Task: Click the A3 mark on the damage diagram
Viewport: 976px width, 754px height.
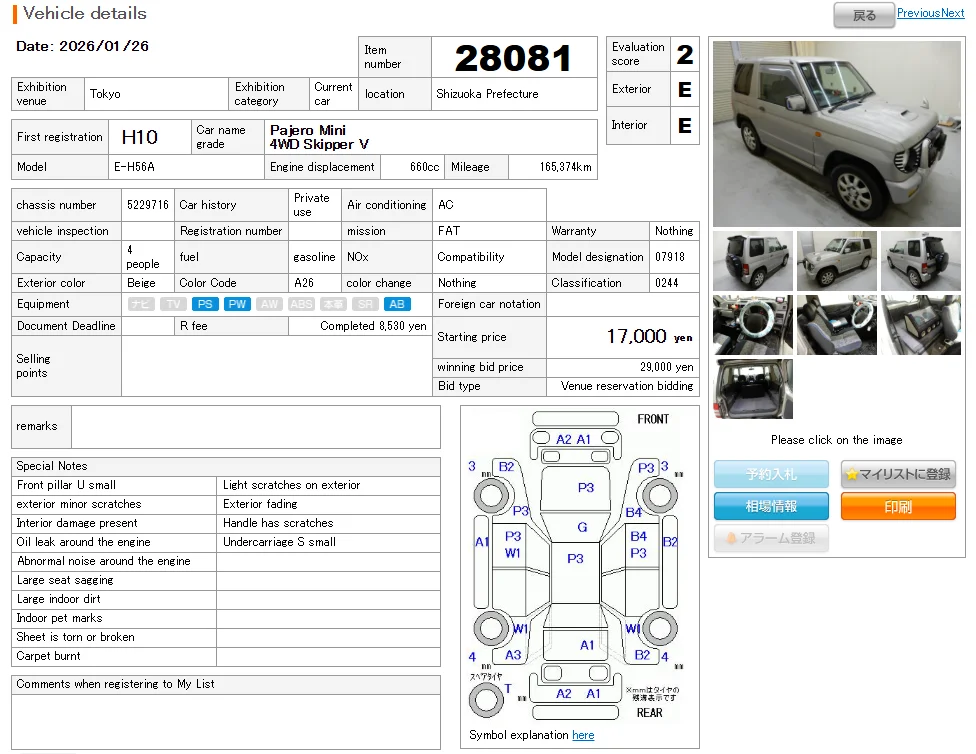Action: [x=513, y=655]
